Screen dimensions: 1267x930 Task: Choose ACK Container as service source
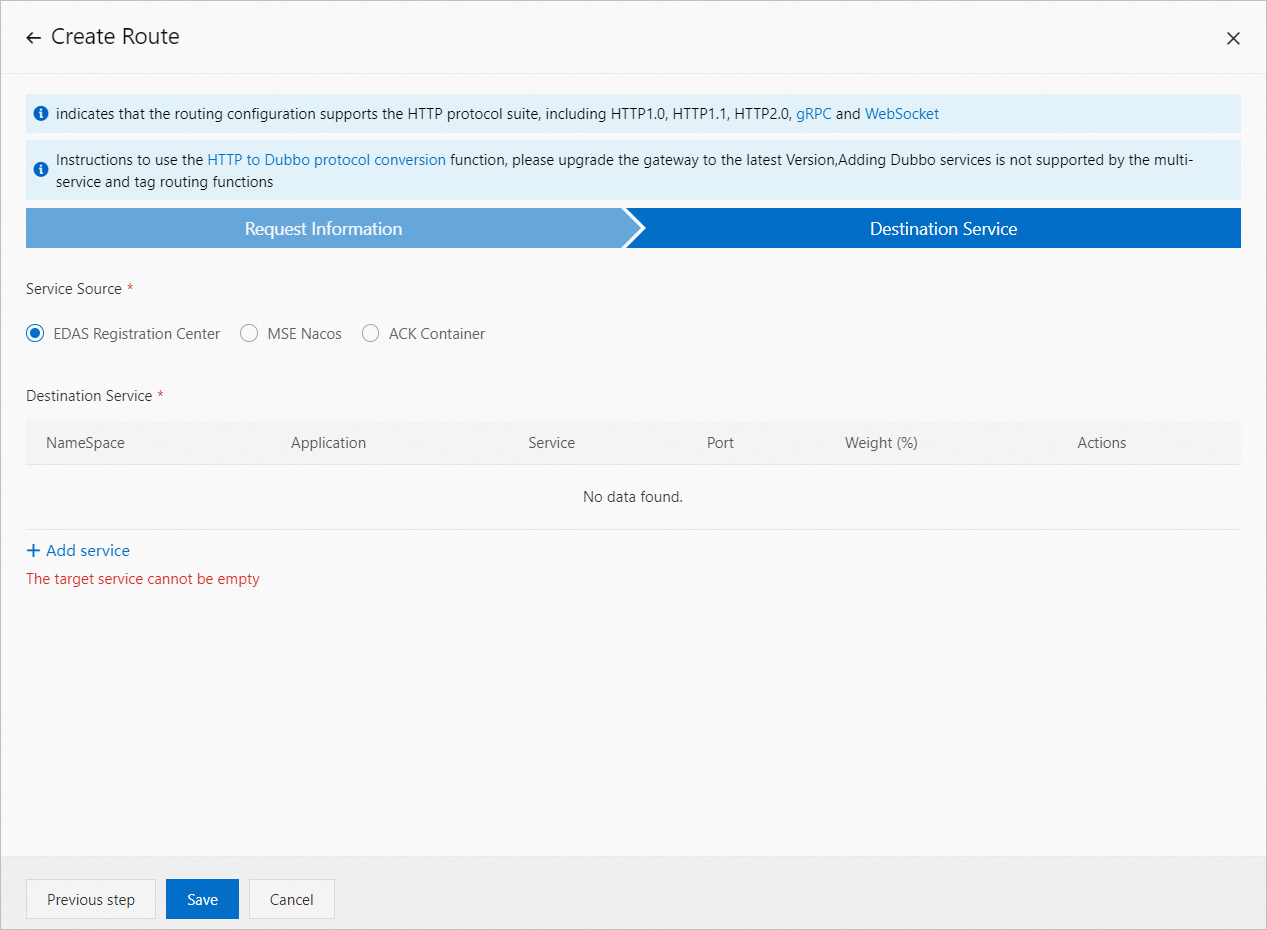pos(370,333)
